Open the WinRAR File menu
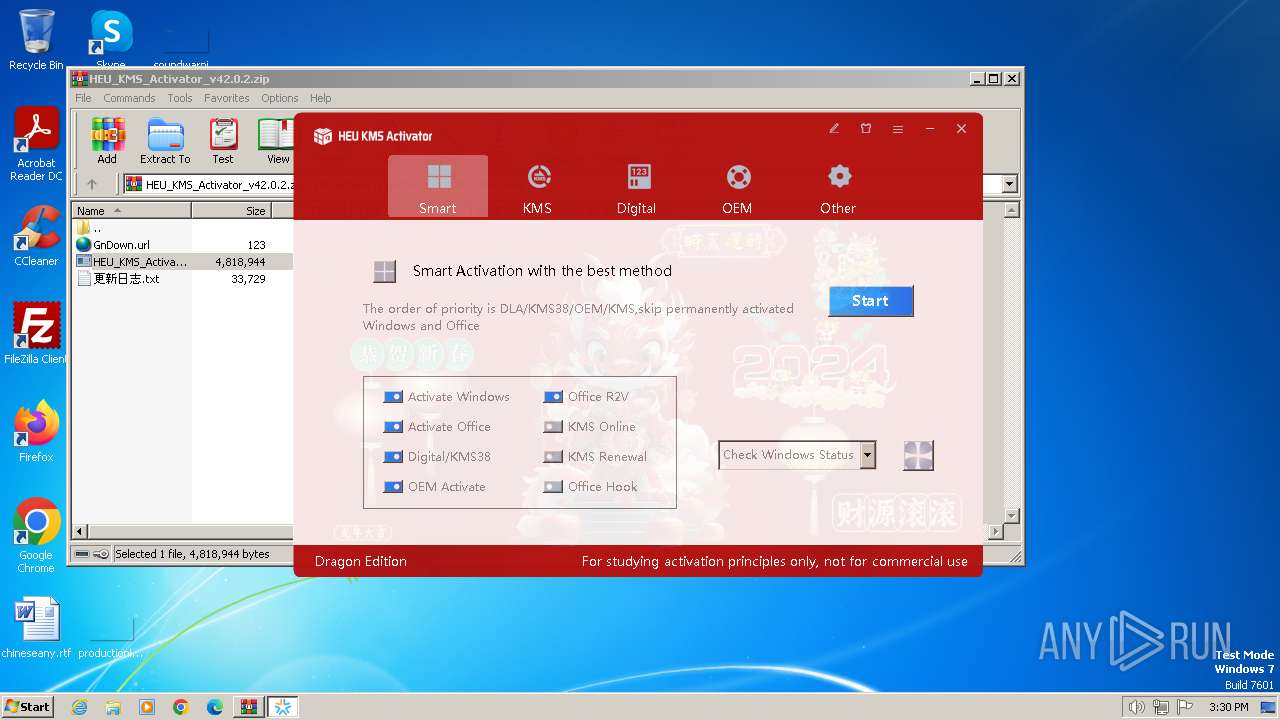Image resolution: width=1280 pixels, height=720 pixels. pyautogui.click(x=83, y=98)
